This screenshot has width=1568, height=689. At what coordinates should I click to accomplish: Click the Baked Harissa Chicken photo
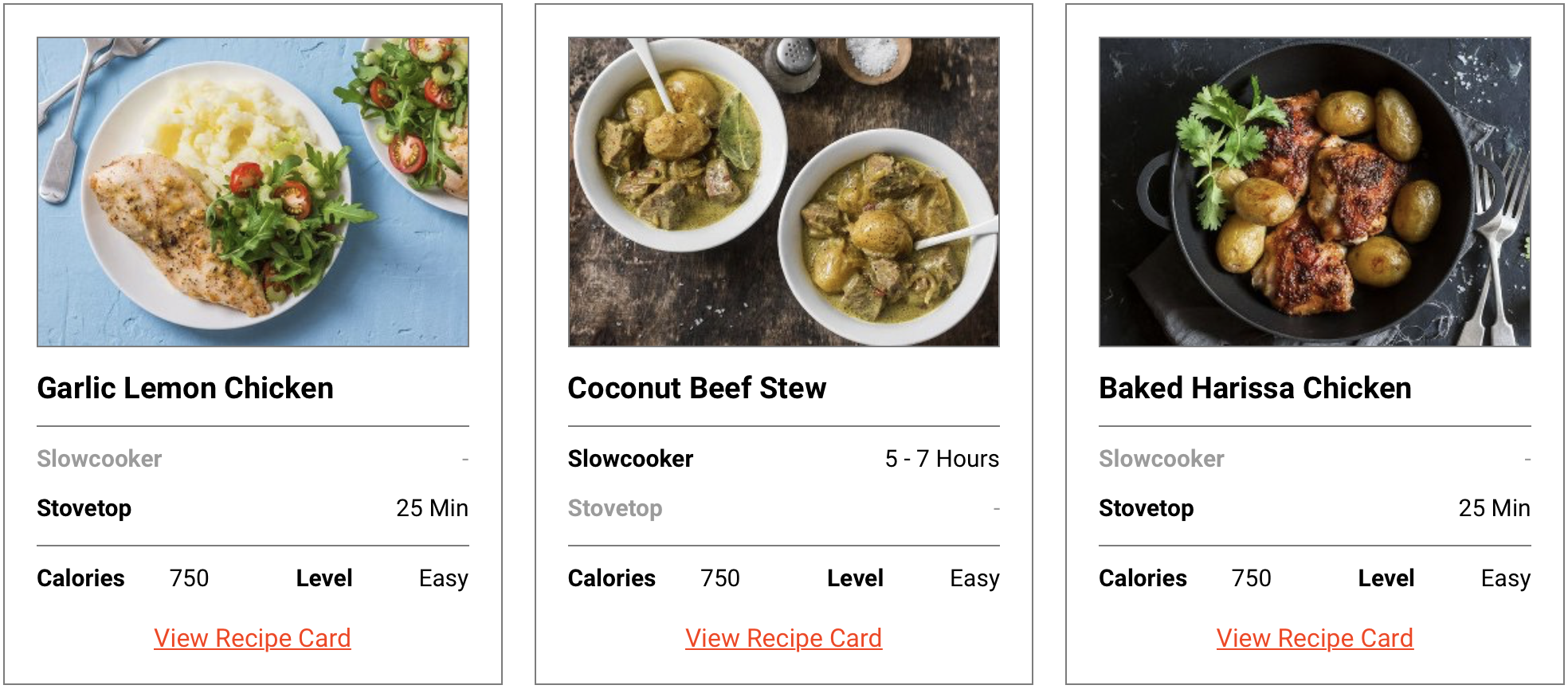[x=1314, y=191]
